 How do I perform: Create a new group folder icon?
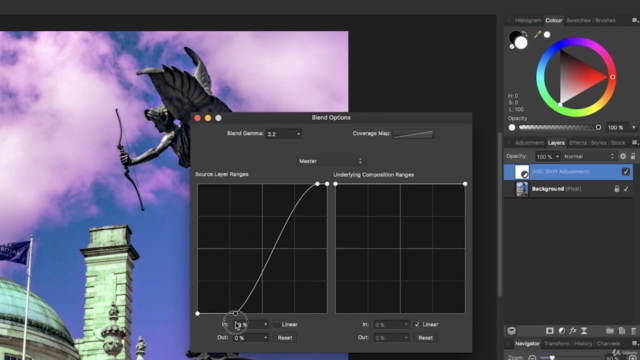(x=610, y=331)
